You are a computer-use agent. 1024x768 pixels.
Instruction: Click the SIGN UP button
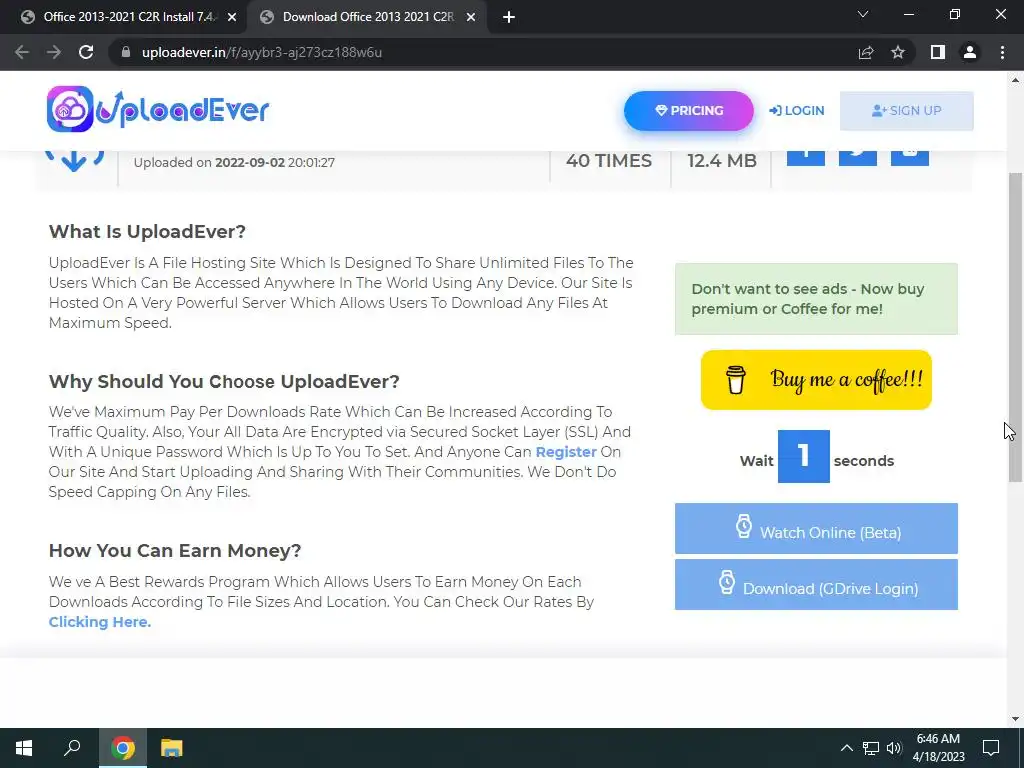[906, 111]
